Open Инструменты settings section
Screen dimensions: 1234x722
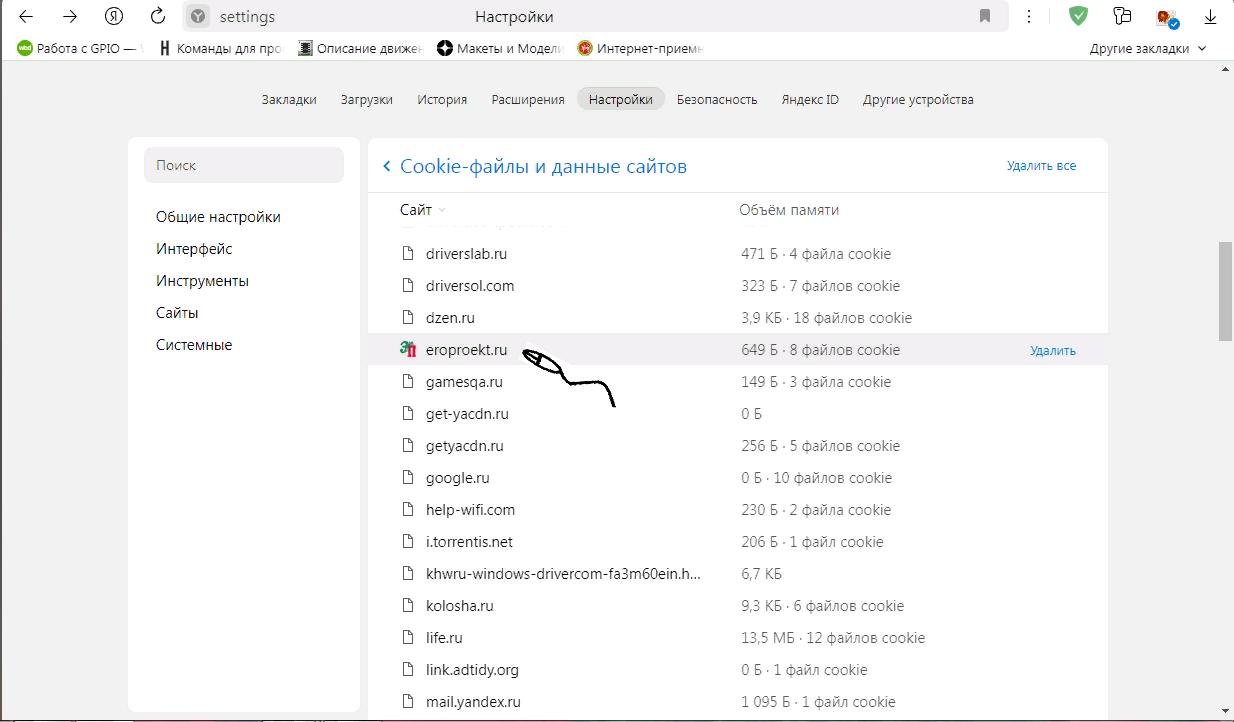pyautogui.click(x=202, y=281)
